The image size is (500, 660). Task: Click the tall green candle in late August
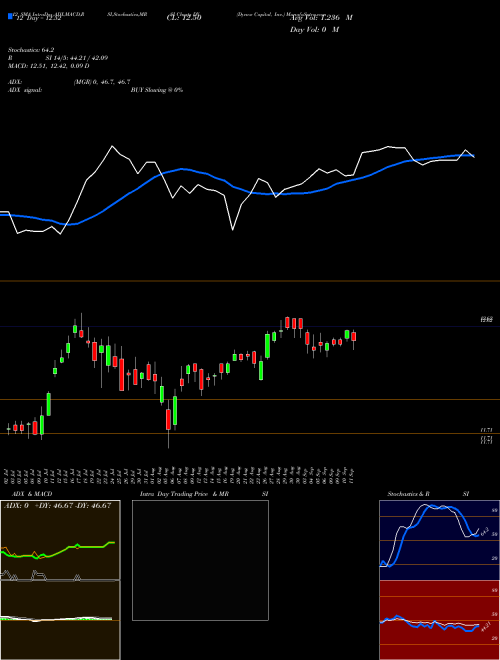[x=267, y=346]
